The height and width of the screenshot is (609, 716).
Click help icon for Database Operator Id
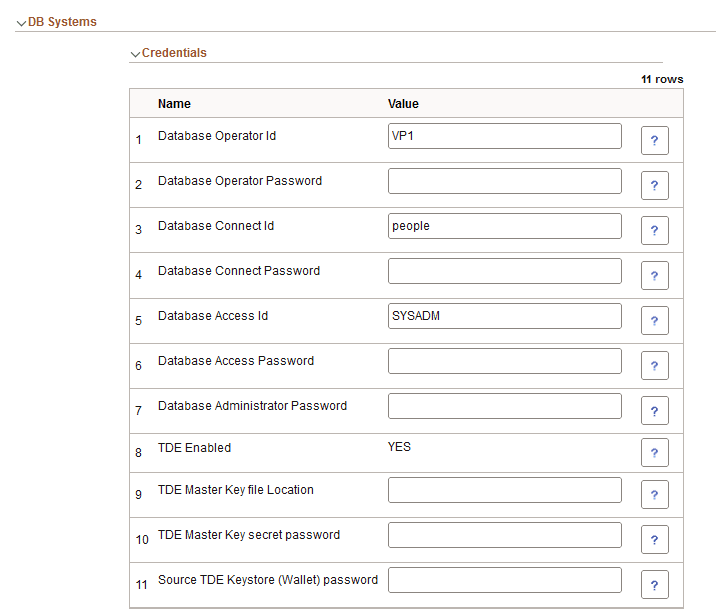(654, 141)
